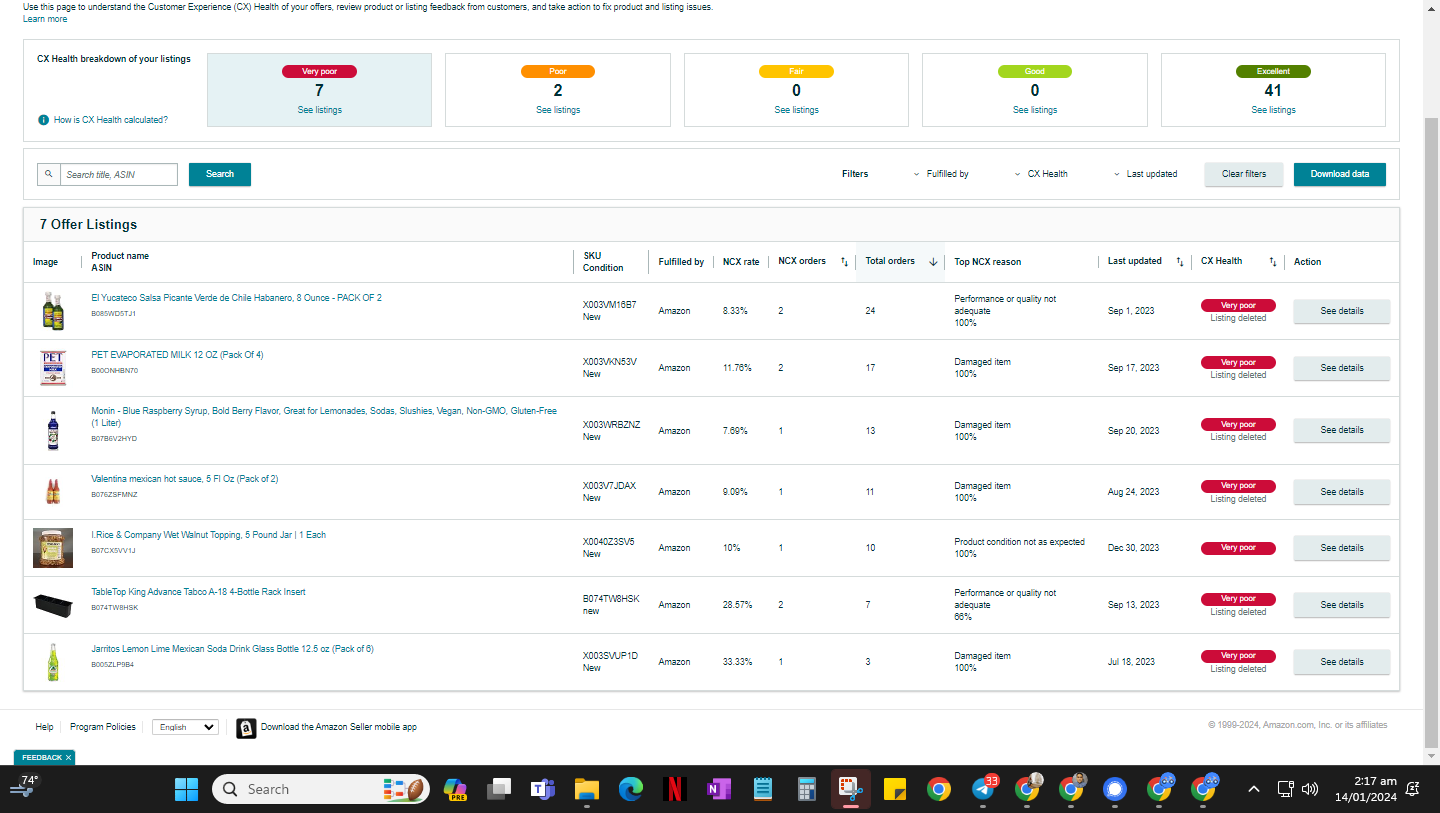Open Calculator from the taskbar

[807, 789]
